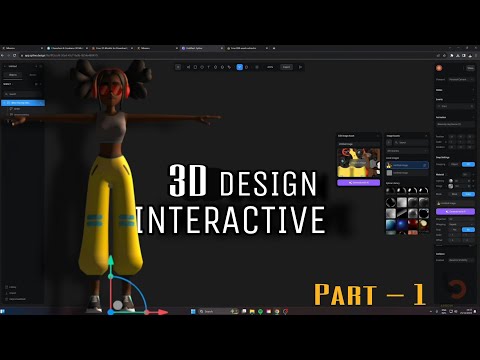Open the Windows Start menu
The image size is (480, 360).
pyautogui.click(x=193, y=311)
